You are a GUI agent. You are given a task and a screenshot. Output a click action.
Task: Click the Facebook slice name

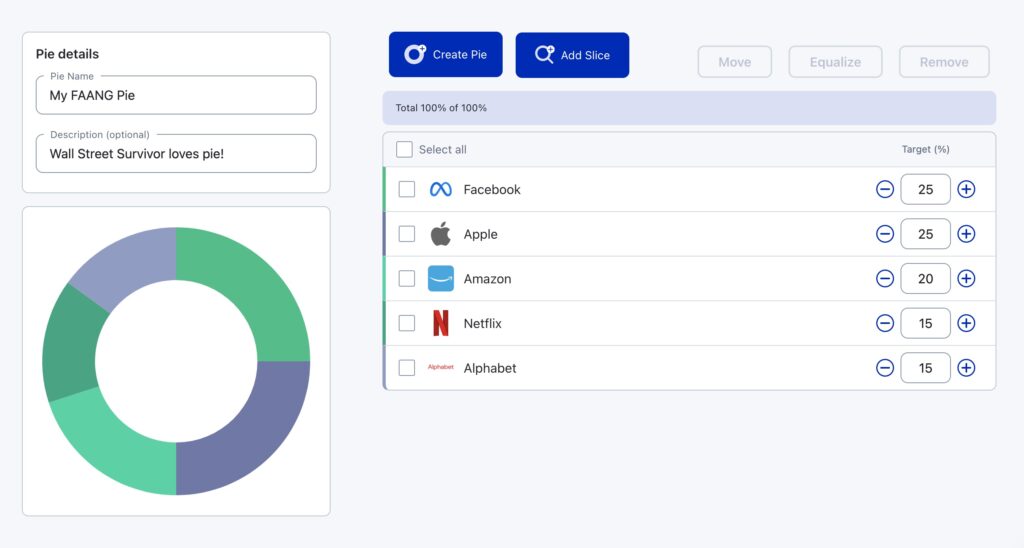coord(492,189)
